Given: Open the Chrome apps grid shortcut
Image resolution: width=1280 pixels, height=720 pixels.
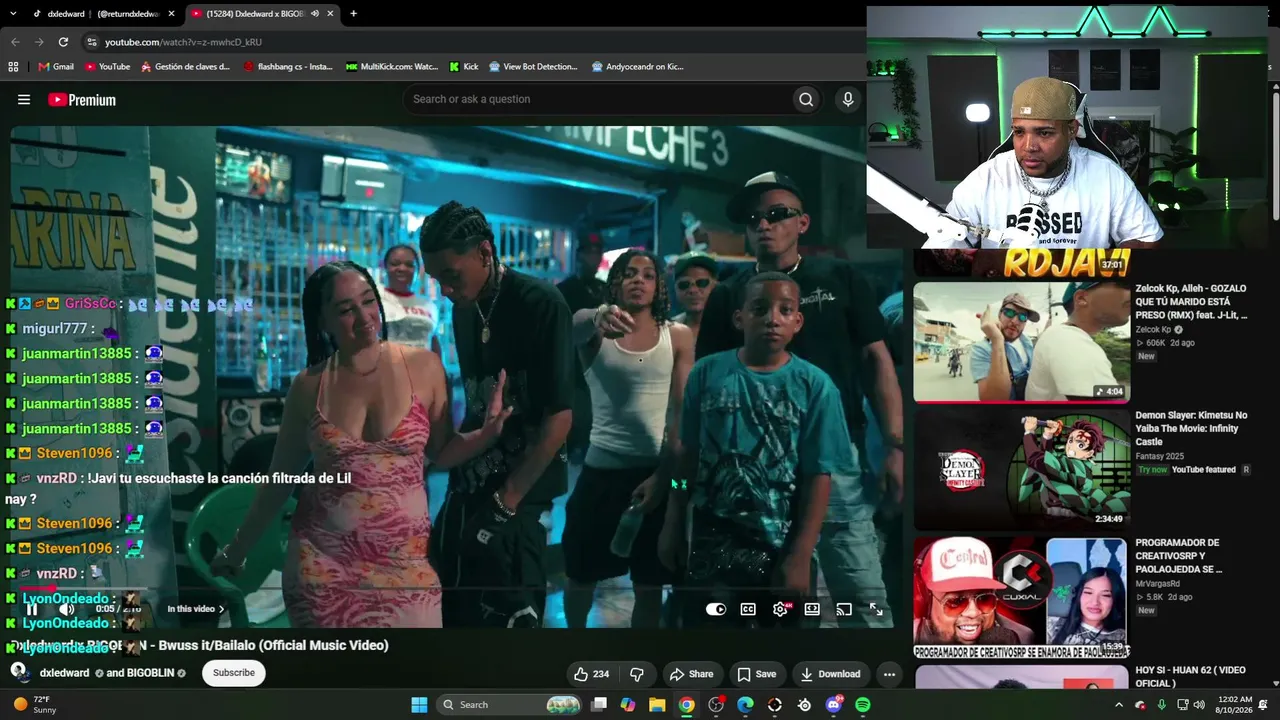Looking at the screenshot, I should (13, 67).
